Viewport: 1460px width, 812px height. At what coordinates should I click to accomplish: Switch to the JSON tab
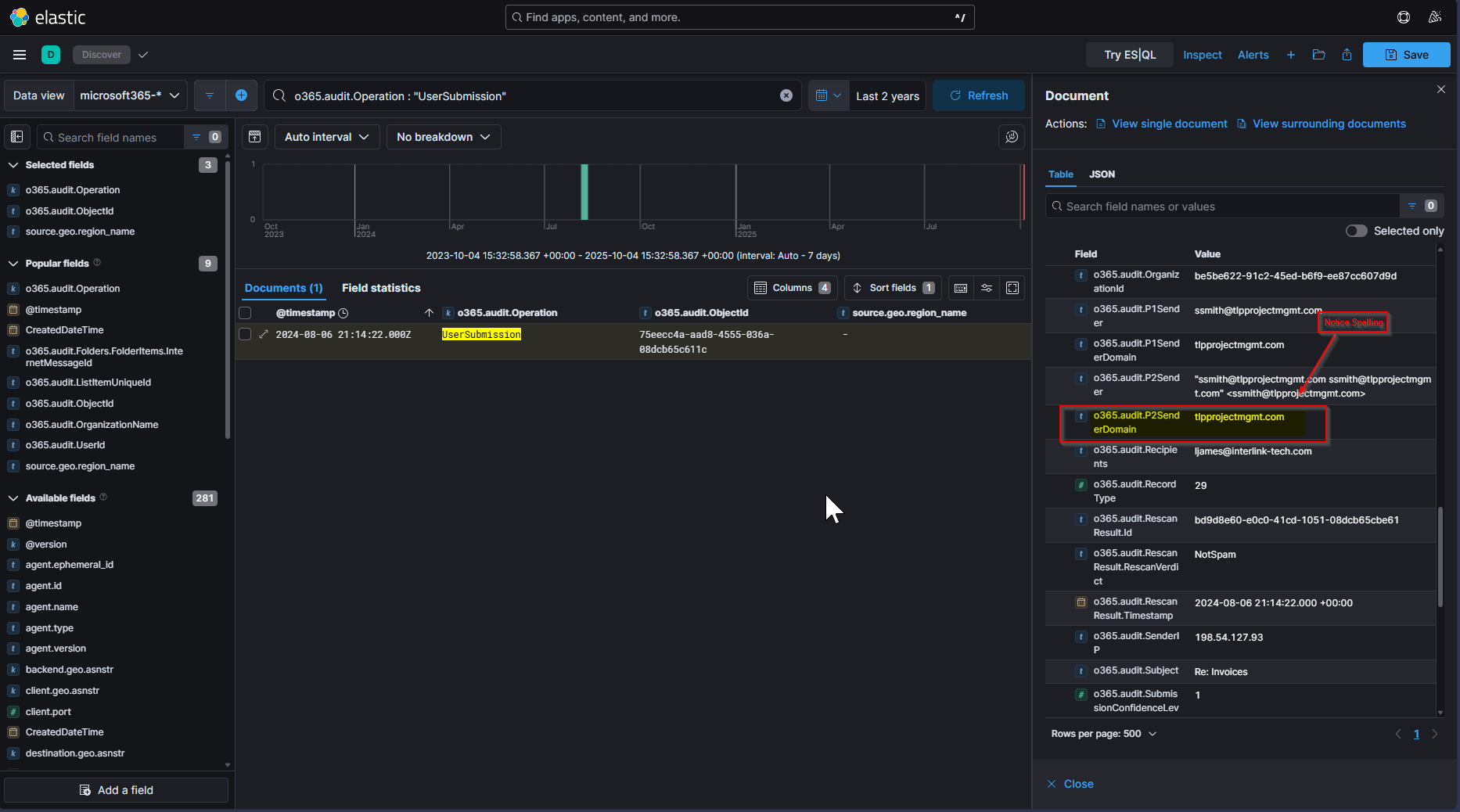[x=1102, y=174]
